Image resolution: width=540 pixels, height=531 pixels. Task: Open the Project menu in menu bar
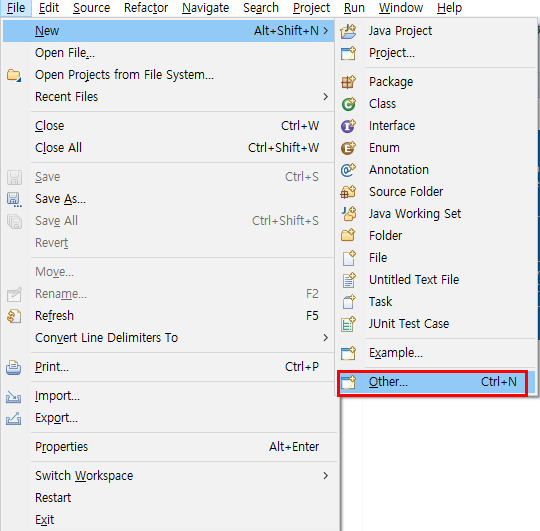[311, 8]
